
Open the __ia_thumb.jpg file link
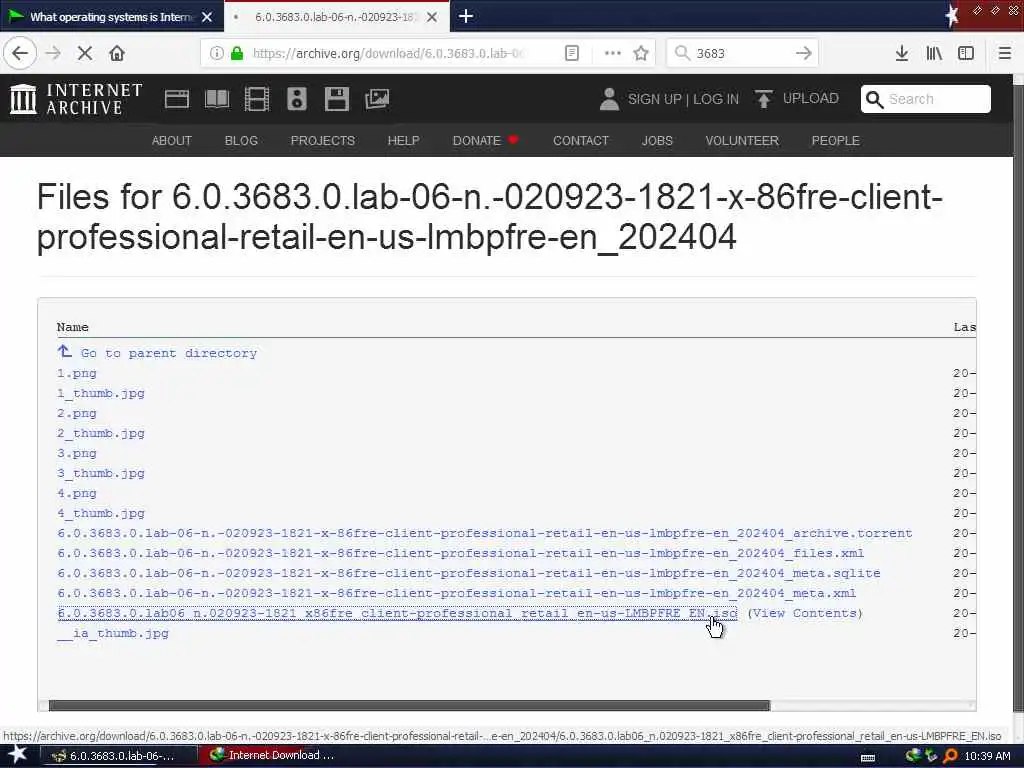(x=113, y=633)
